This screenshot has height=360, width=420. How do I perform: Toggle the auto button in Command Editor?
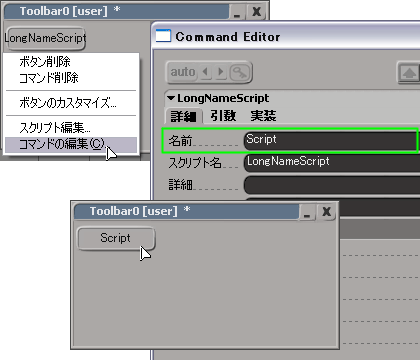click(x=183, y=72)
